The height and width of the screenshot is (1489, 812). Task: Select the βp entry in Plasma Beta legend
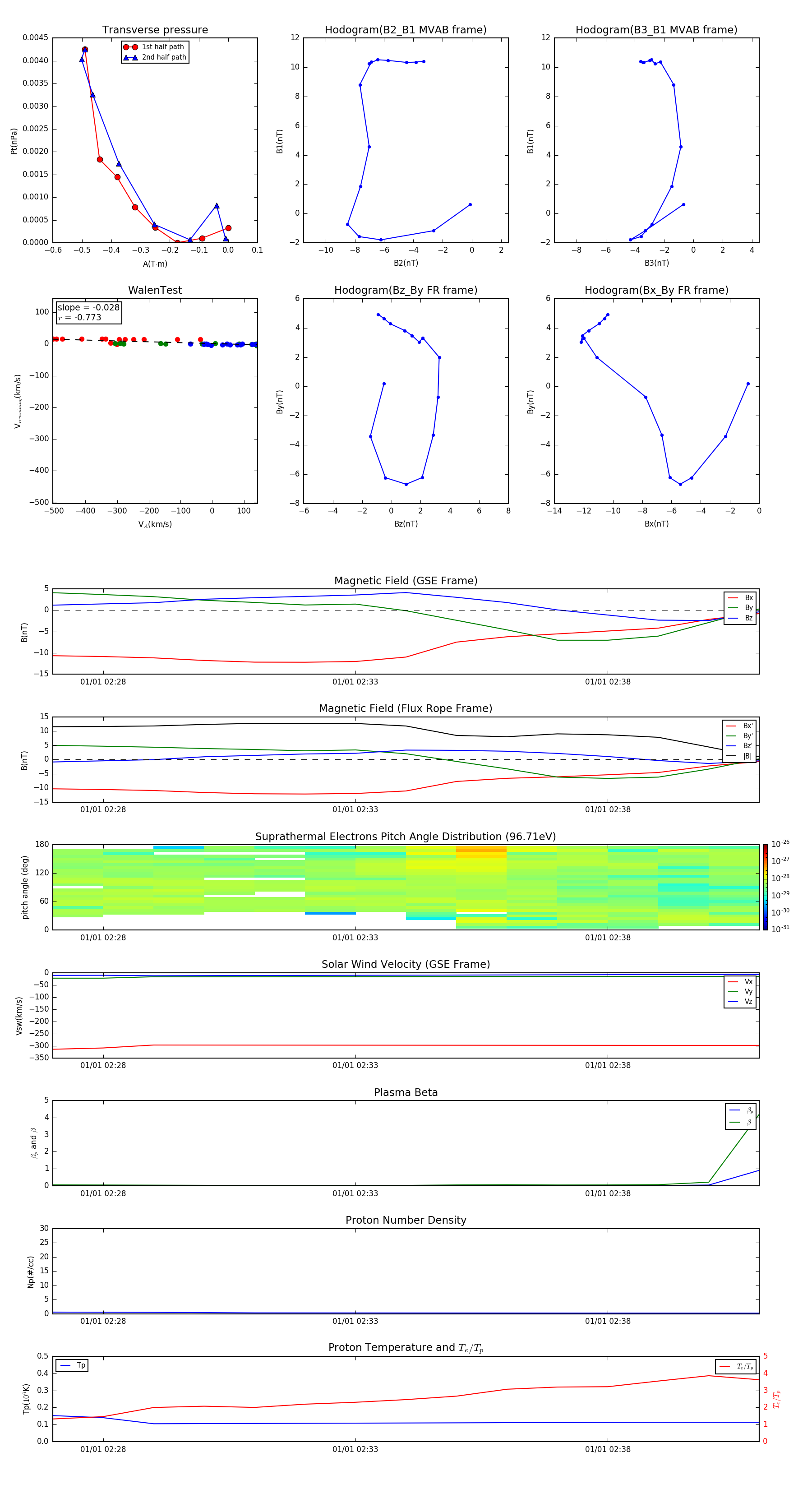tap(742, 1110)
